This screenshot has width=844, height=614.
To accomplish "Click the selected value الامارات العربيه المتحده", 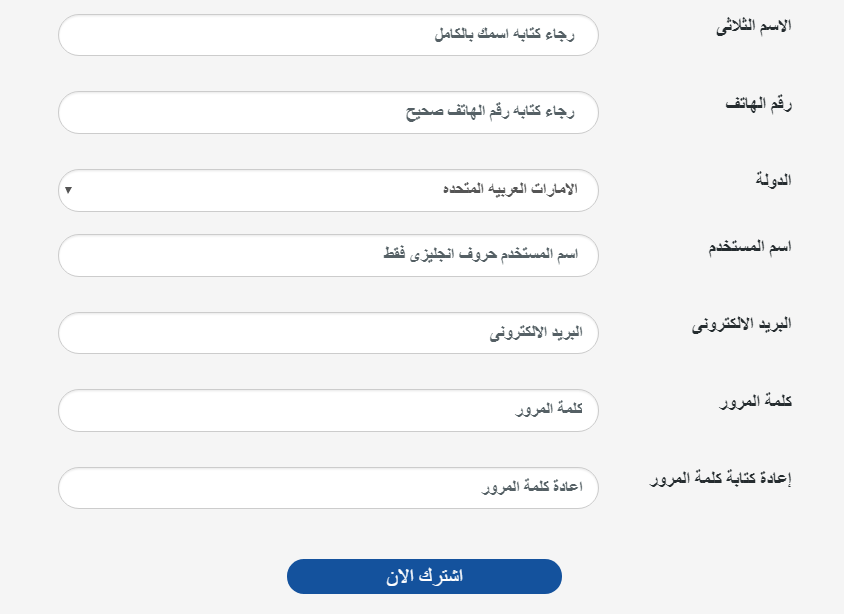I will [x=510, y=189].
